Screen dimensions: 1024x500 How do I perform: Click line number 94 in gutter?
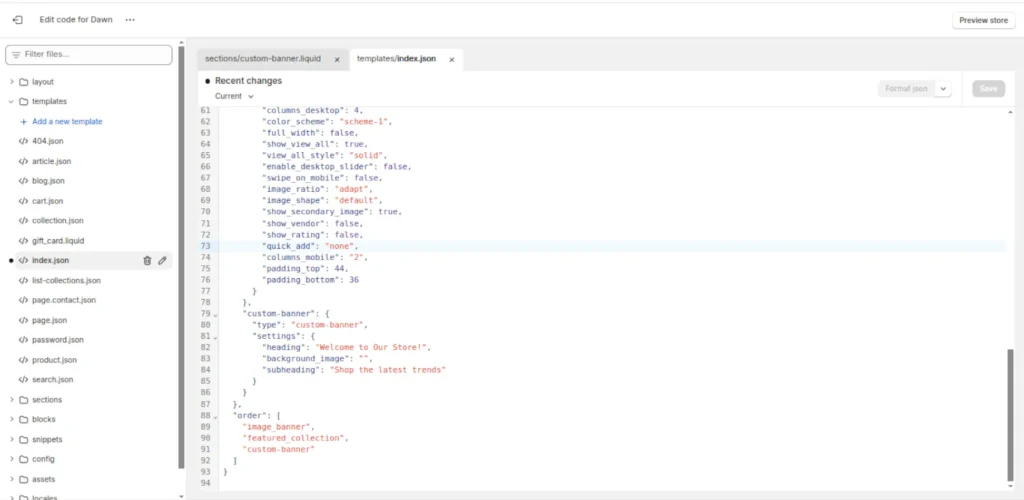coord(206,484)
